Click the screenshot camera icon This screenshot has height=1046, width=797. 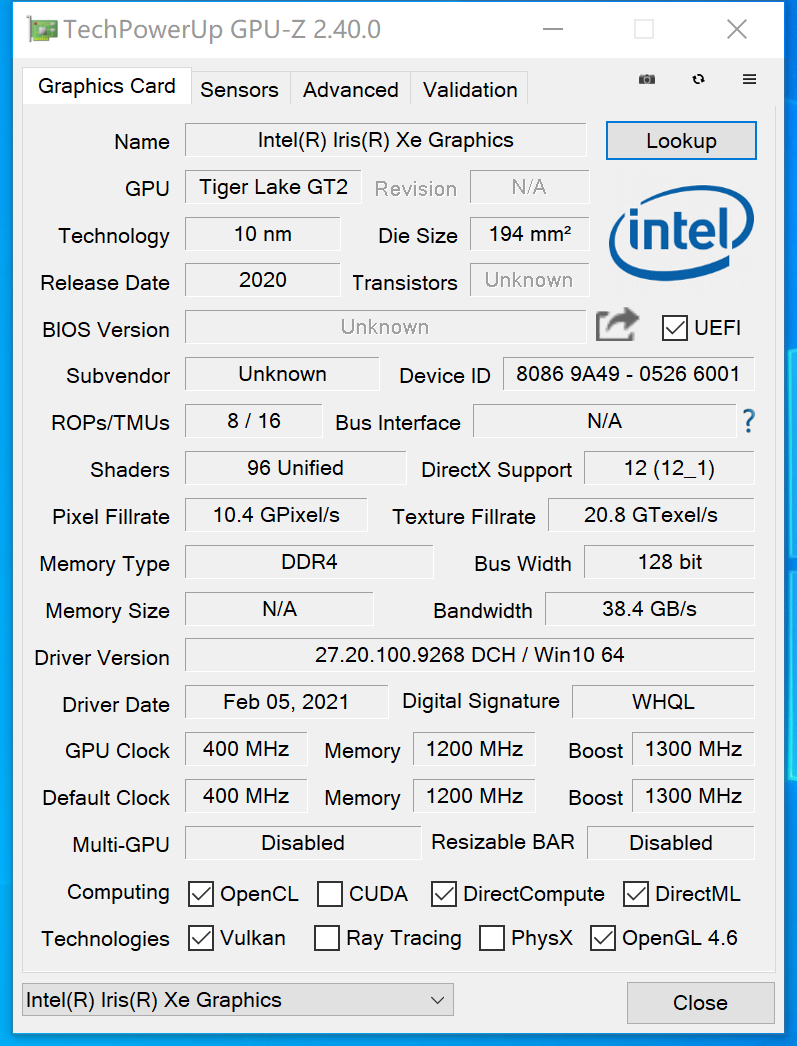(x=647, y=80)
